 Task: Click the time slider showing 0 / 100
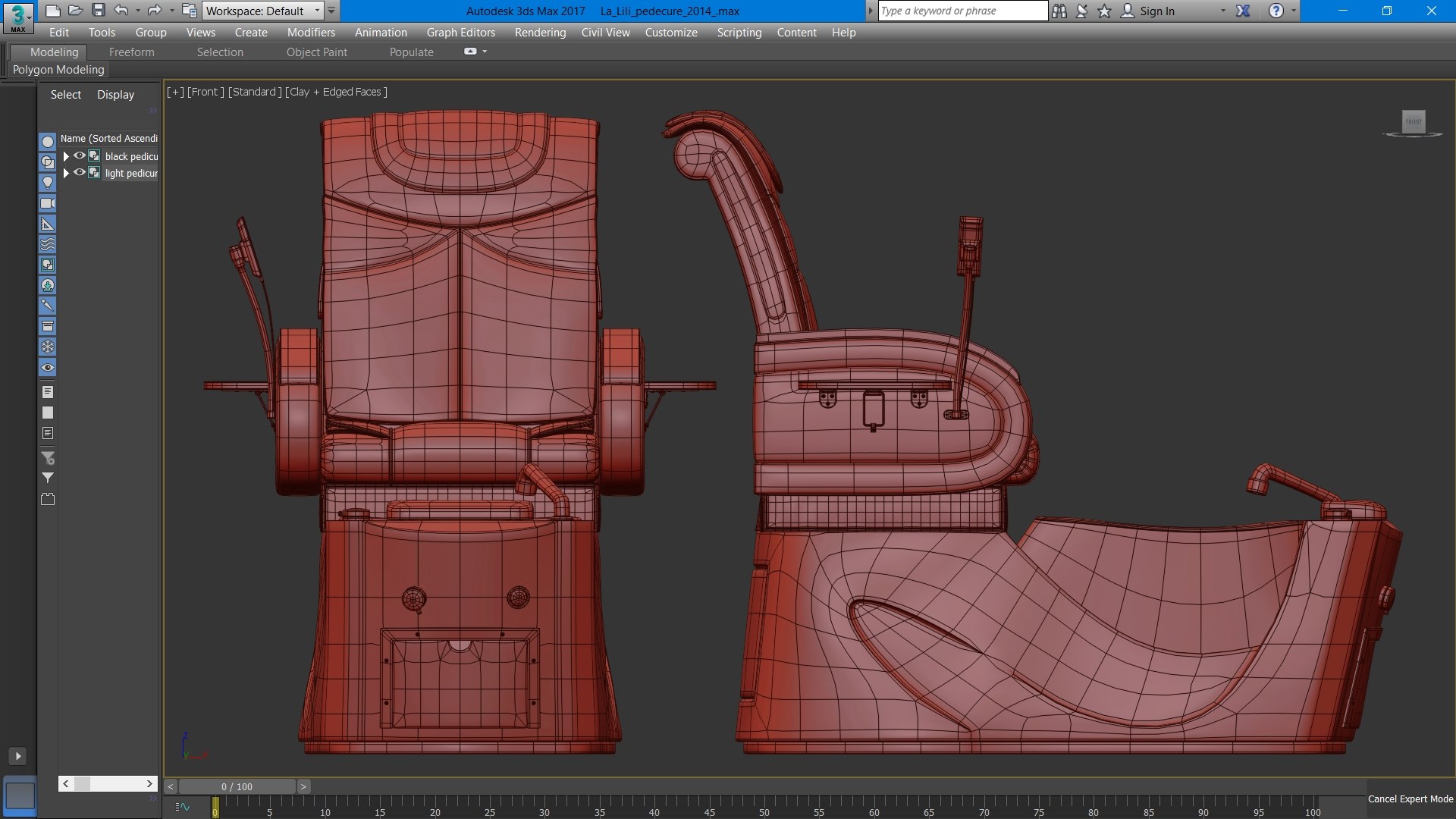pyautogui.click(x=237, y=786)
